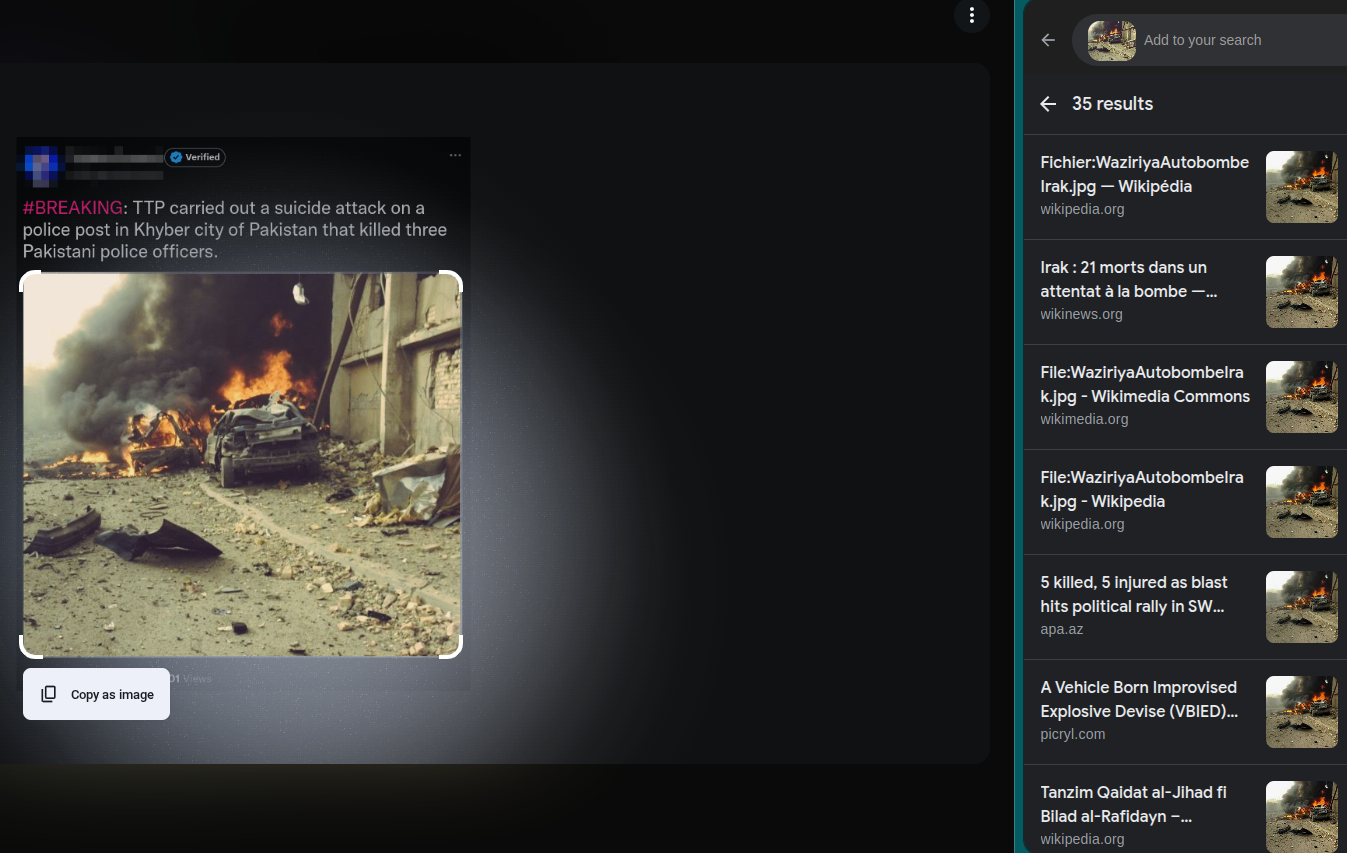Image resolution: width=1347 pixels, height=853 pixels.
Task: Click the back arrow inside the search bar
Action: [1047, 40]
